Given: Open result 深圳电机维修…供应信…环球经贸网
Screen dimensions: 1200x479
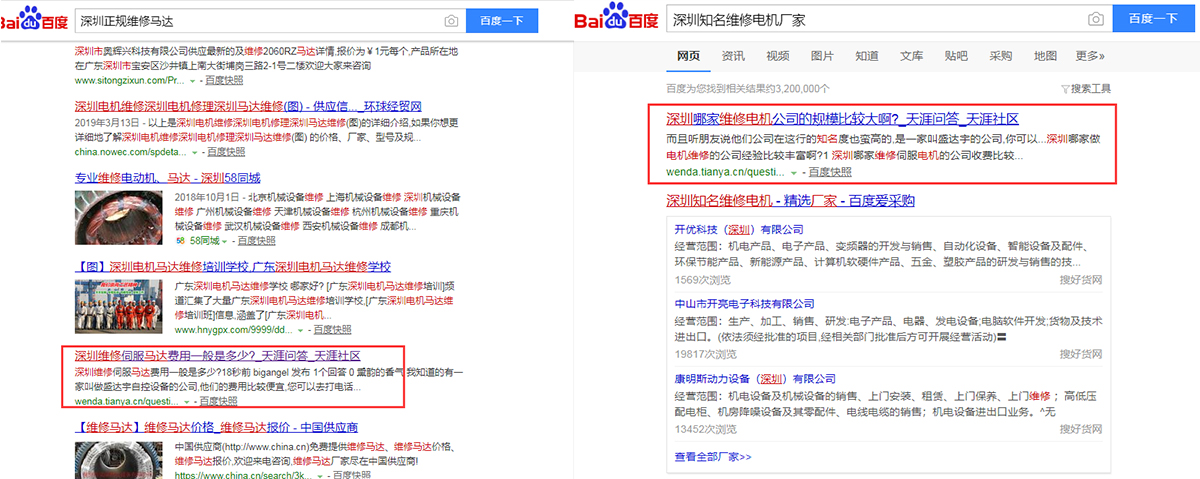Looking at the screenshot, I should [248, 106].
